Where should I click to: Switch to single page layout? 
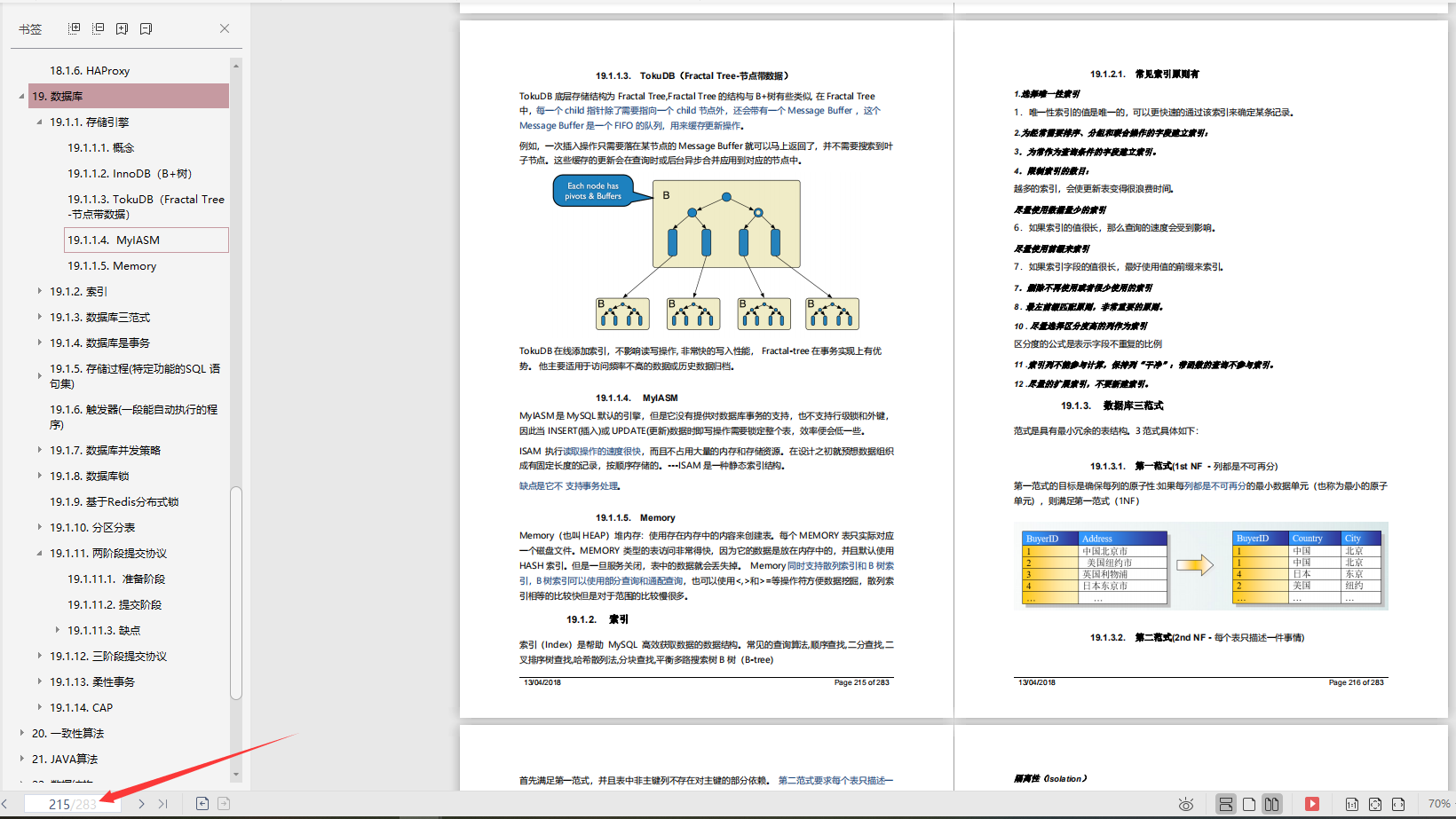pos(1249,804)
